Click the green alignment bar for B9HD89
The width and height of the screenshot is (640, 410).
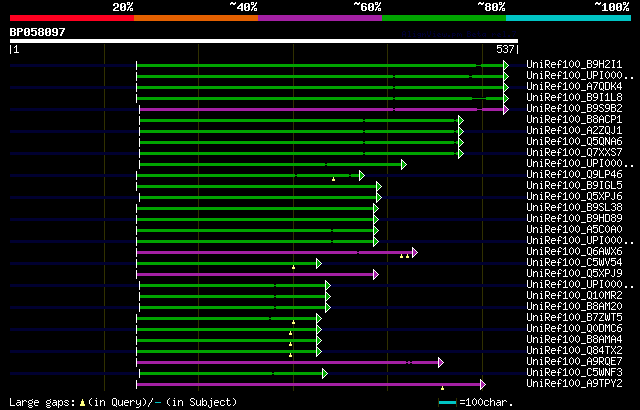tap(255, 219)
